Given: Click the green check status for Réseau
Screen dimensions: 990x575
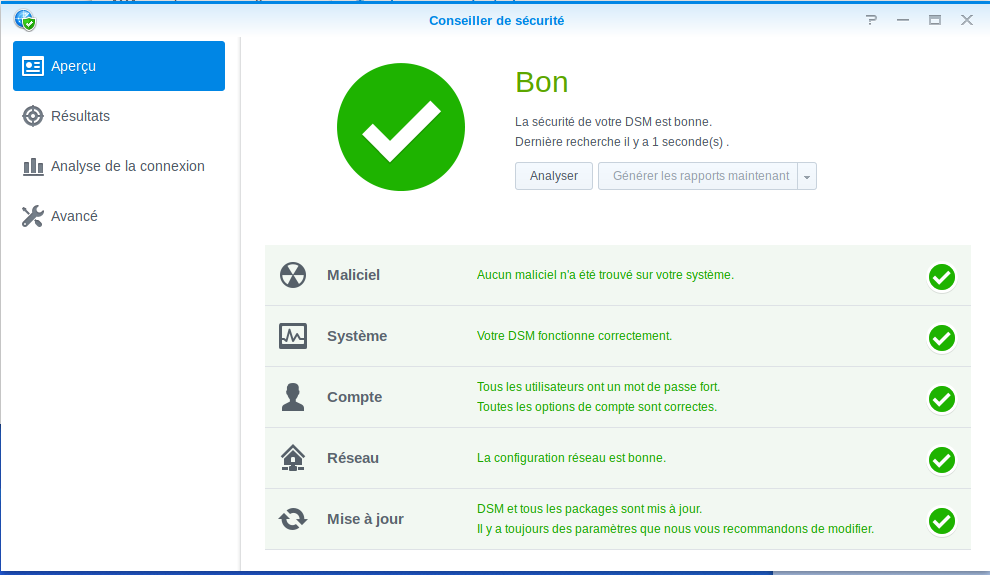Looking at the screenshot, I should (x=941, y=460).
